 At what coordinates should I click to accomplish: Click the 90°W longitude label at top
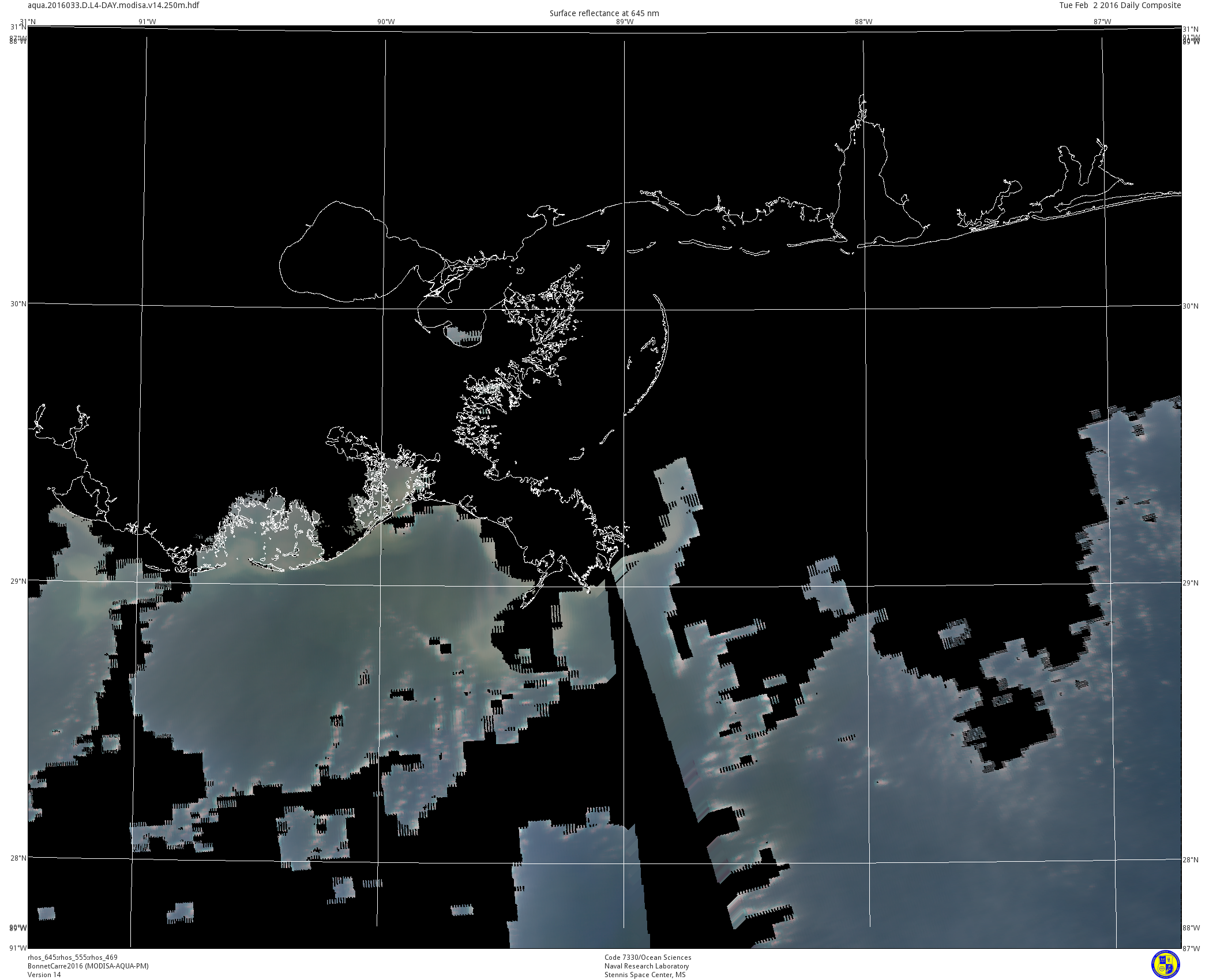point(386,22)
